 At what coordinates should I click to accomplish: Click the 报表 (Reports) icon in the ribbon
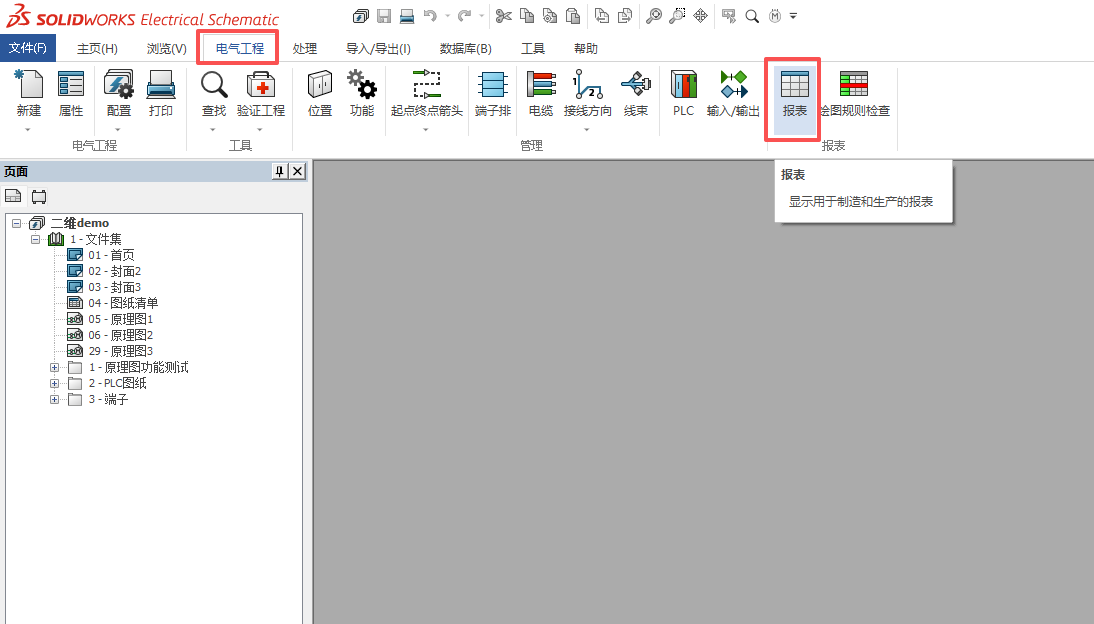coord(794,96)
